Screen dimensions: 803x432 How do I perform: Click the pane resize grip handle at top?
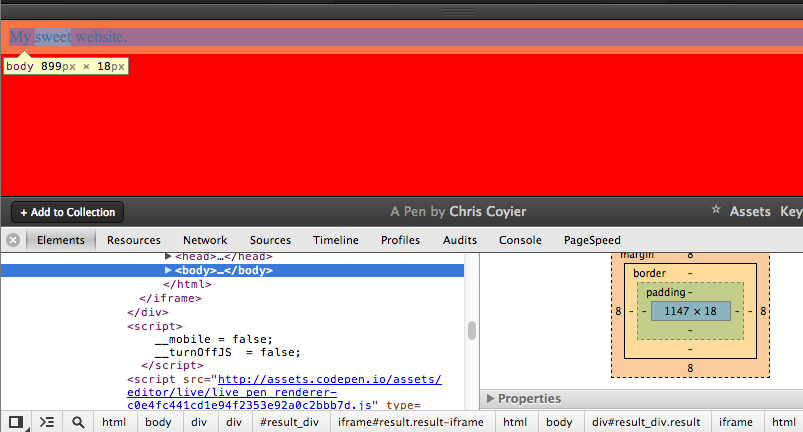tap(458, 11)
